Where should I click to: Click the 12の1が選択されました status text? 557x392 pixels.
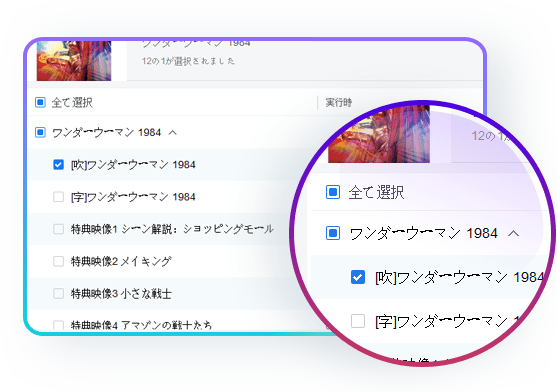tap(188, 61)
